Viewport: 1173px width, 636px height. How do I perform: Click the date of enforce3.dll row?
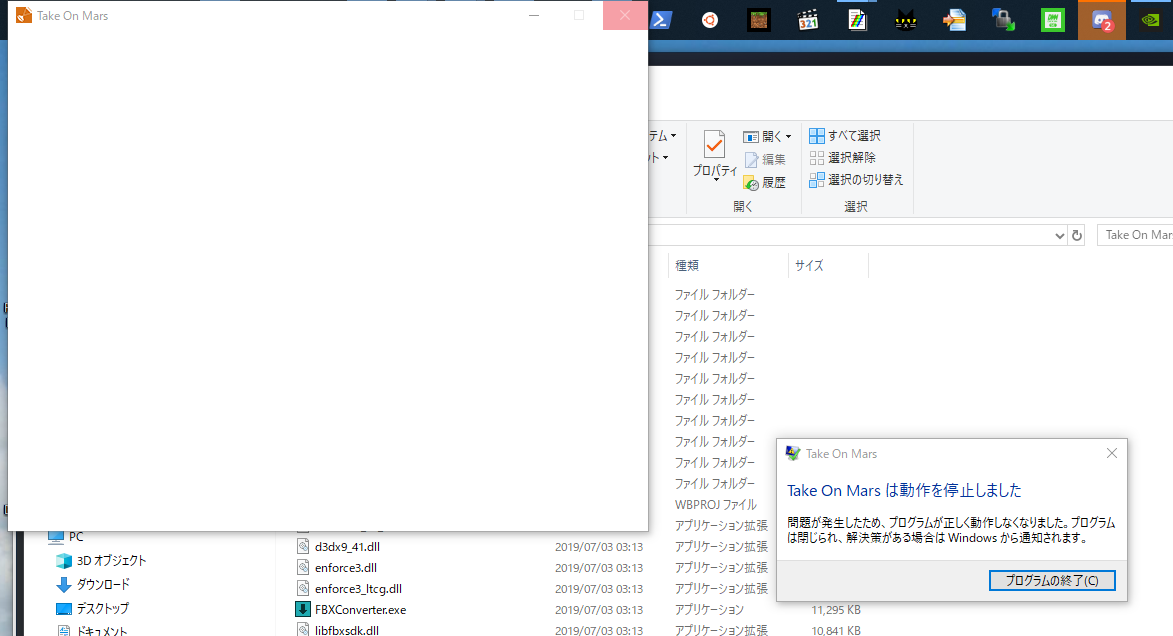598,568
